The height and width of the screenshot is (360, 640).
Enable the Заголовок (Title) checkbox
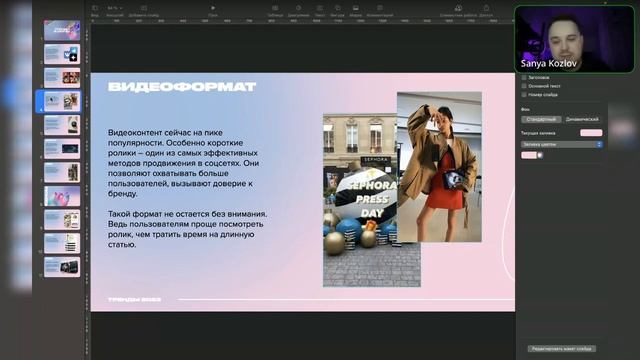[x=524, y=77]
